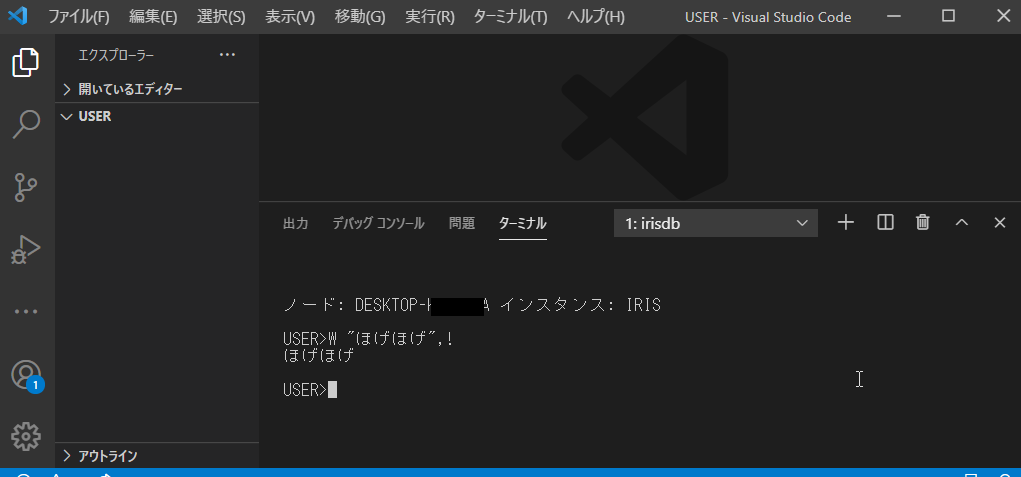Open the irisdb terminal selector dropdown
The height and width of the screenshot is (477, 1021).
pos(716,223)
